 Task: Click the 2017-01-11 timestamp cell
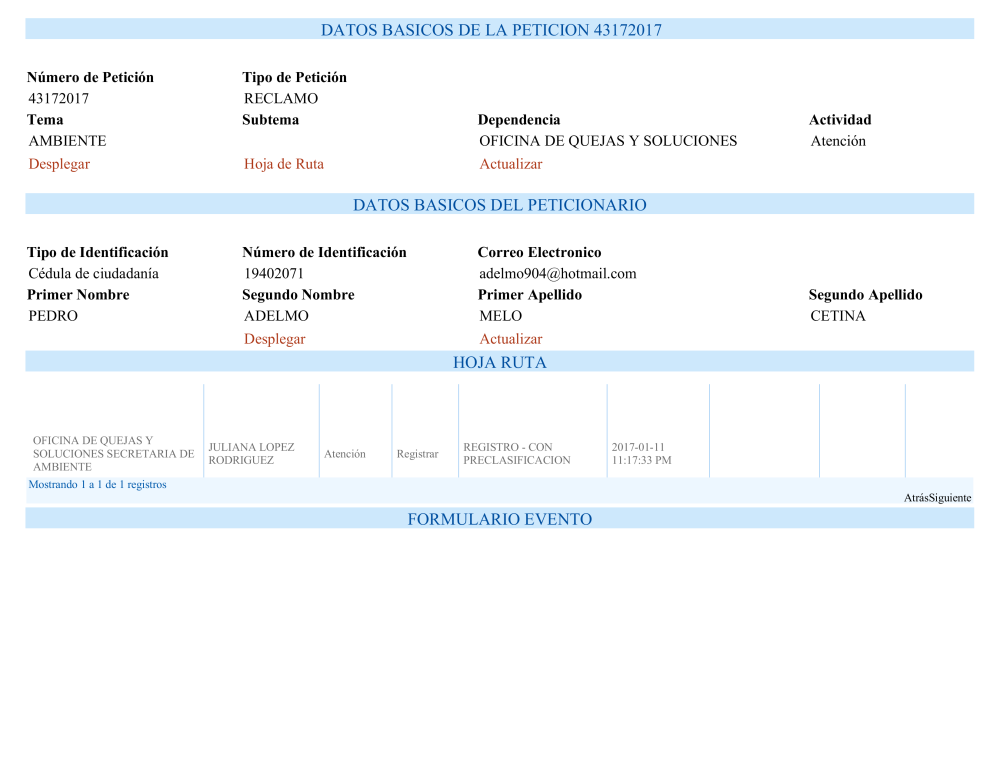tap(640, 454)
